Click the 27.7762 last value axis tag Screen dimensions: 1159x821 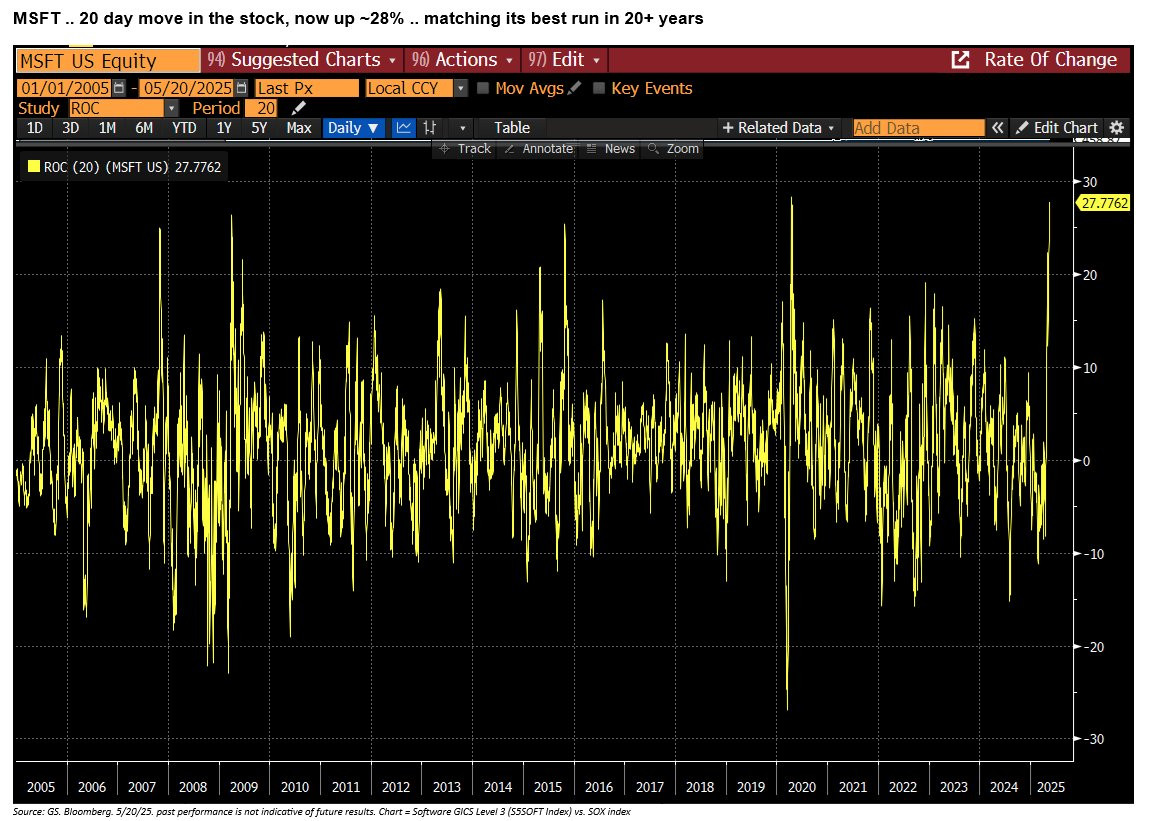[1104, 203]
